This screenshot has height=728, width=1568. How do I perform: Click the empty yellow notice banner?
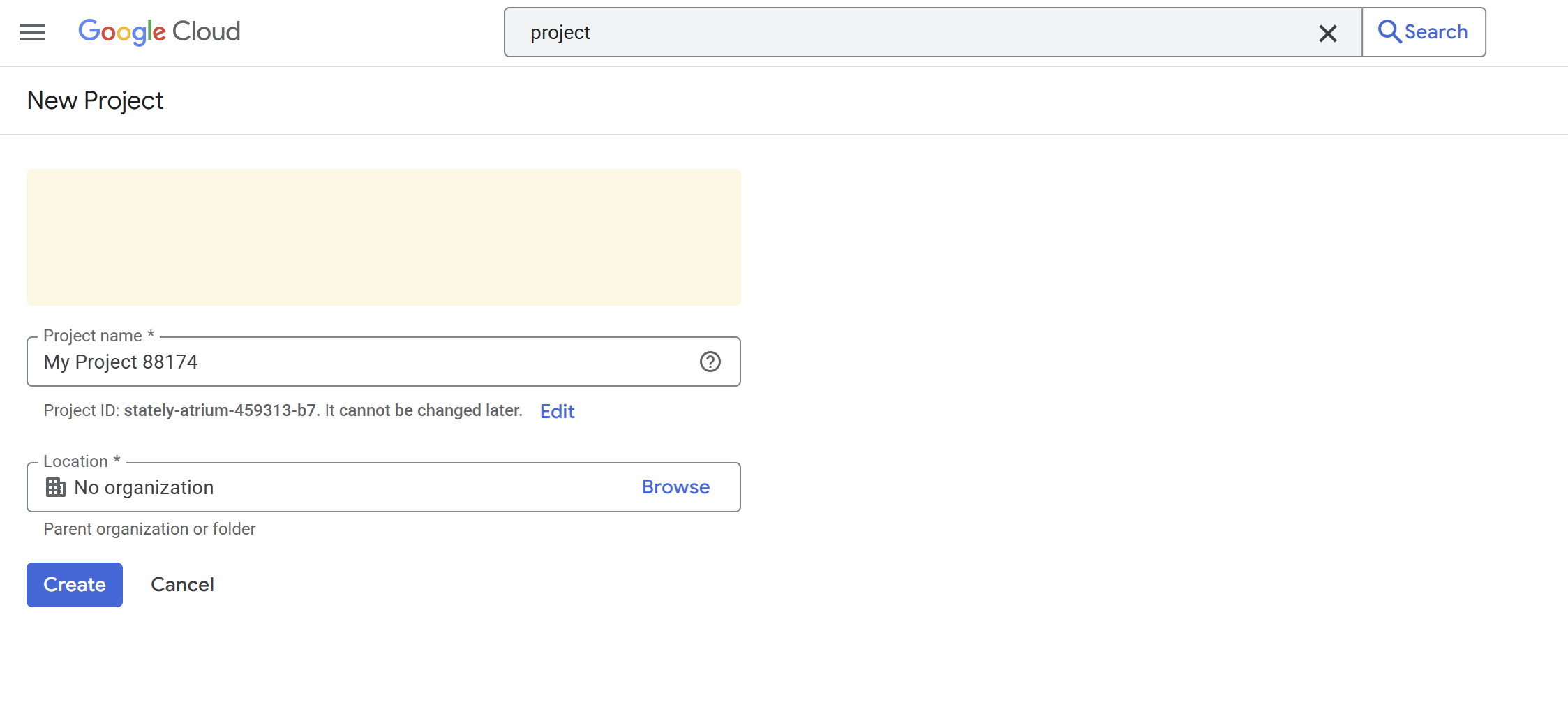point(383,237)
